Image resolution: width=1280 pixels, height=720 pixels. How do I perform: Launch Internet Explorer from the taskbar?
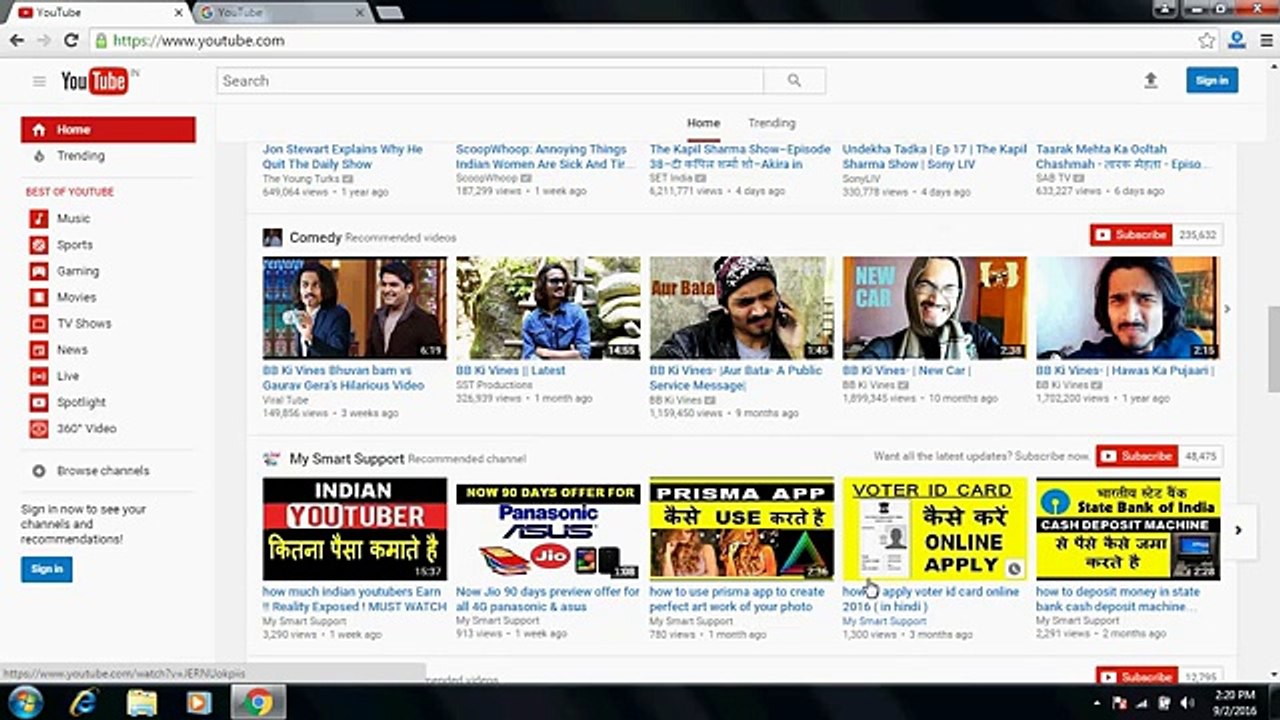coord(84,703)
